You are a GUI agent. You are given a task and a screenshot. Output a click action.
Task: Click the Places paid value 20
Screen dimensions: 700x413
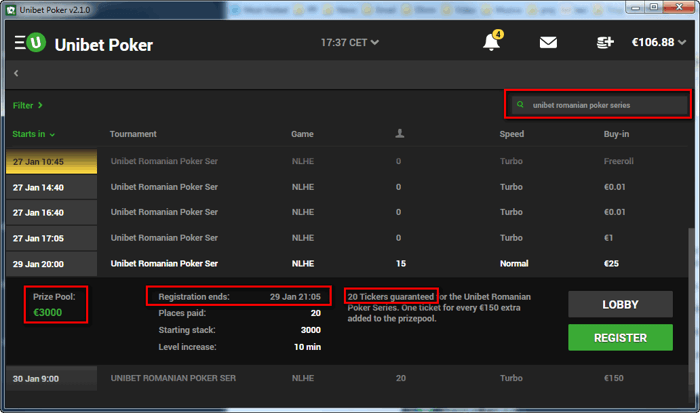click(316, 313)
